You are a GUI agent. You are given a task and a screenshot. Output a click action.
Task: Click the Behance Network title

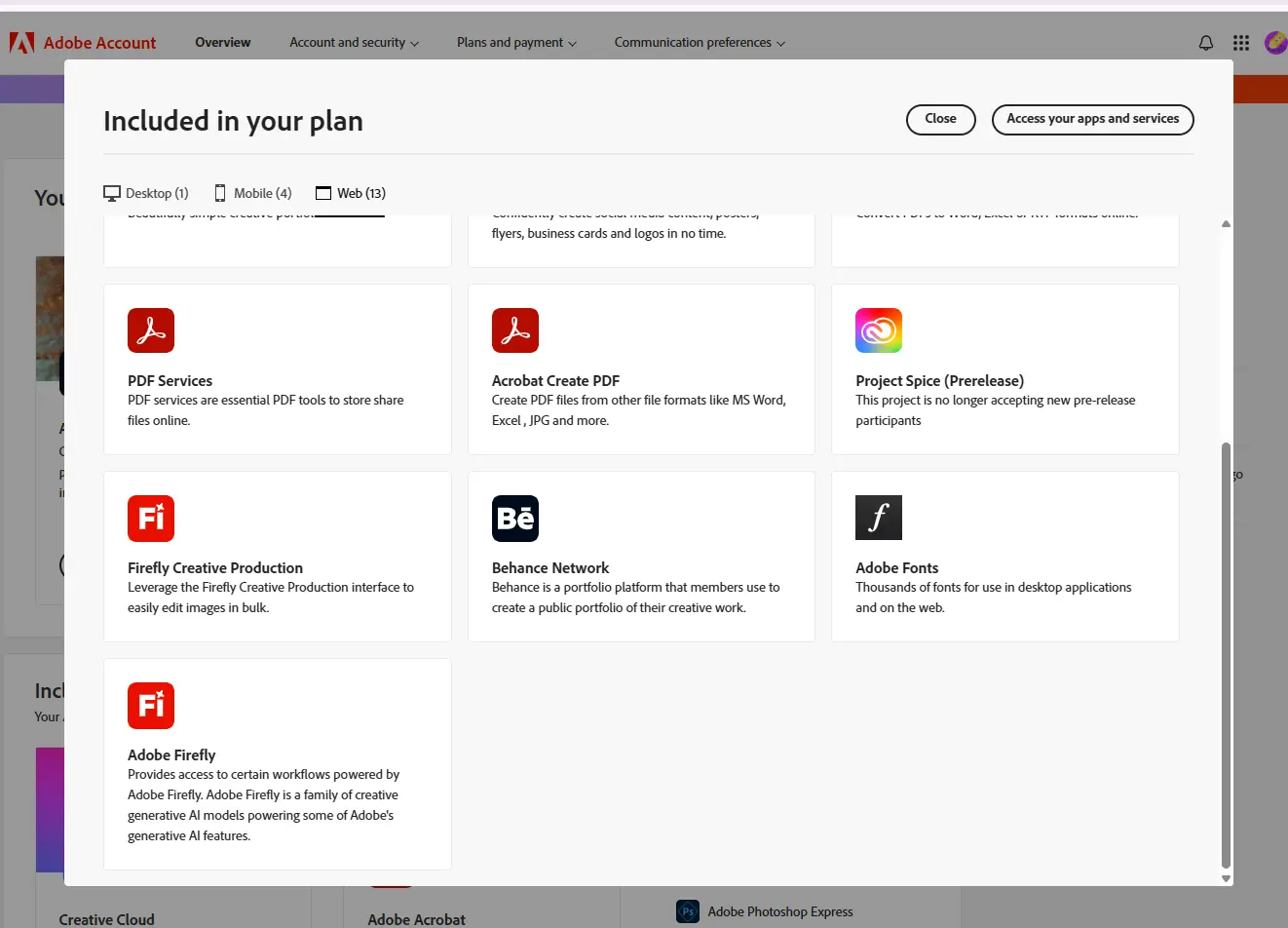pyautogui.click(x=550, y=568)
